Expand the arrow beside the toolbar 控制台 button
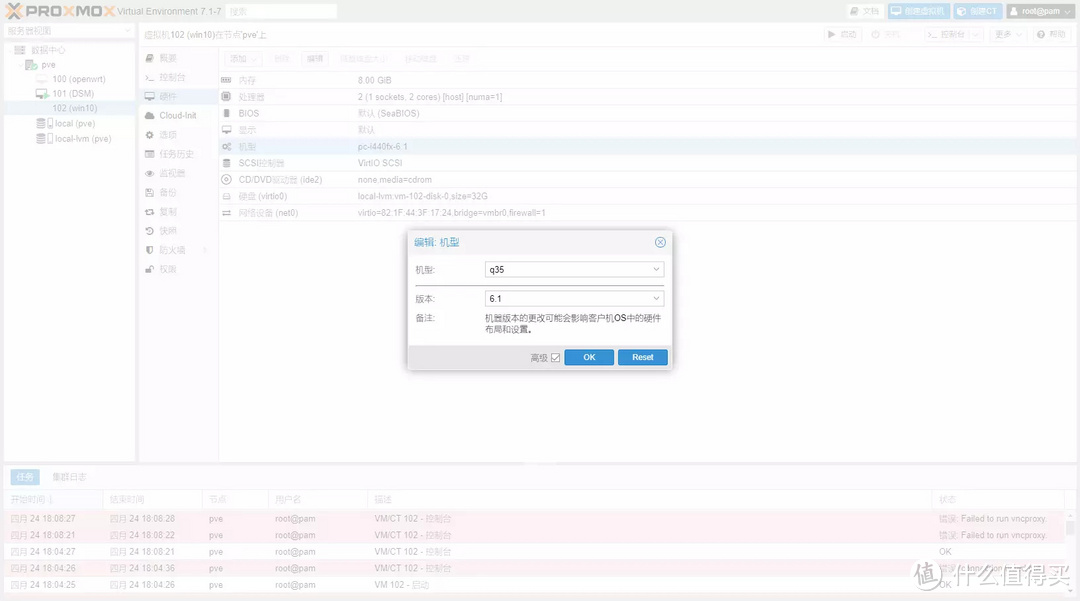Image resolution: width=1080 pixels, height=601 pixels. 975,34
